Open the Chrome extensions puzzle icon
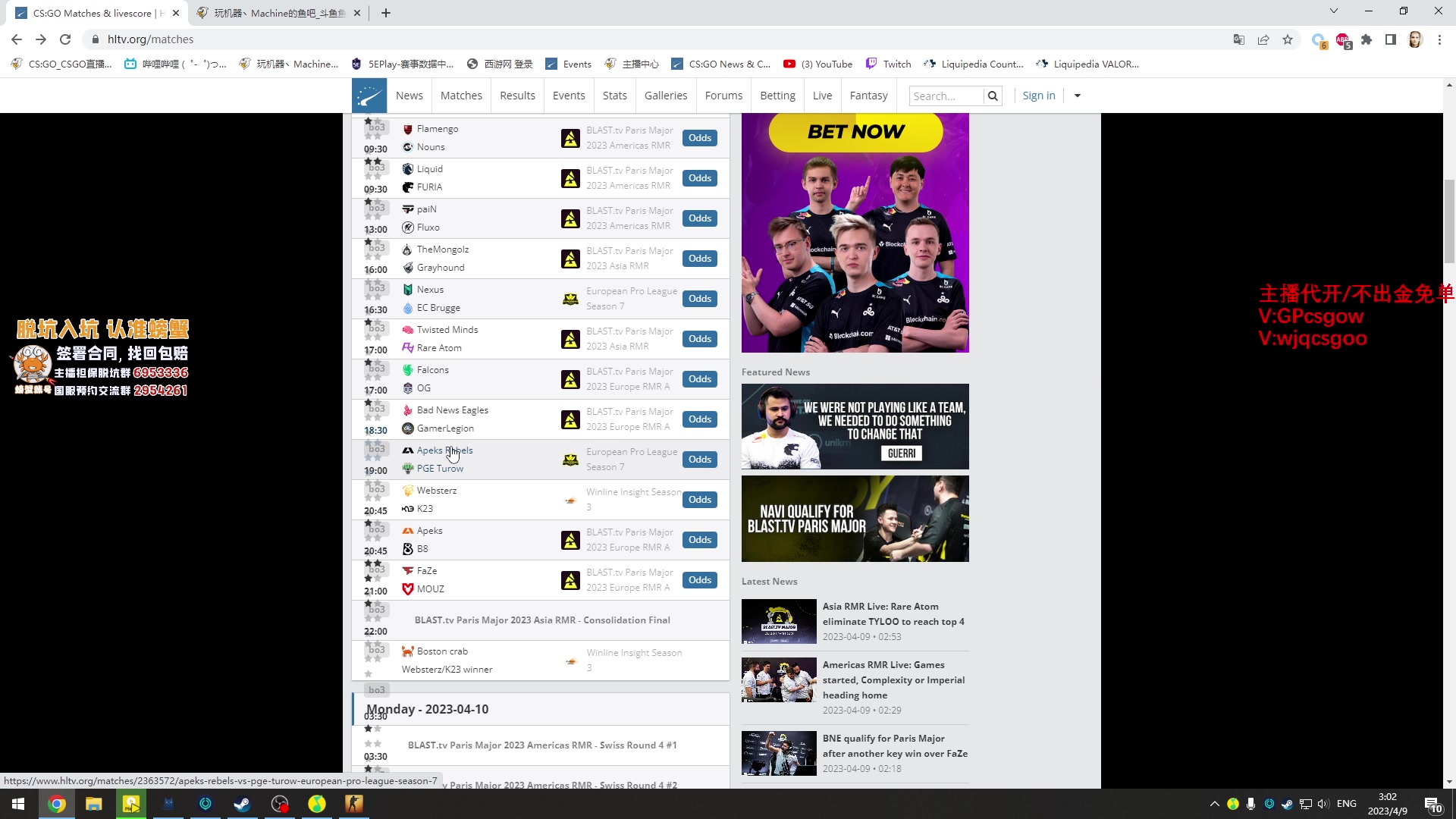 click(1367, 39)
